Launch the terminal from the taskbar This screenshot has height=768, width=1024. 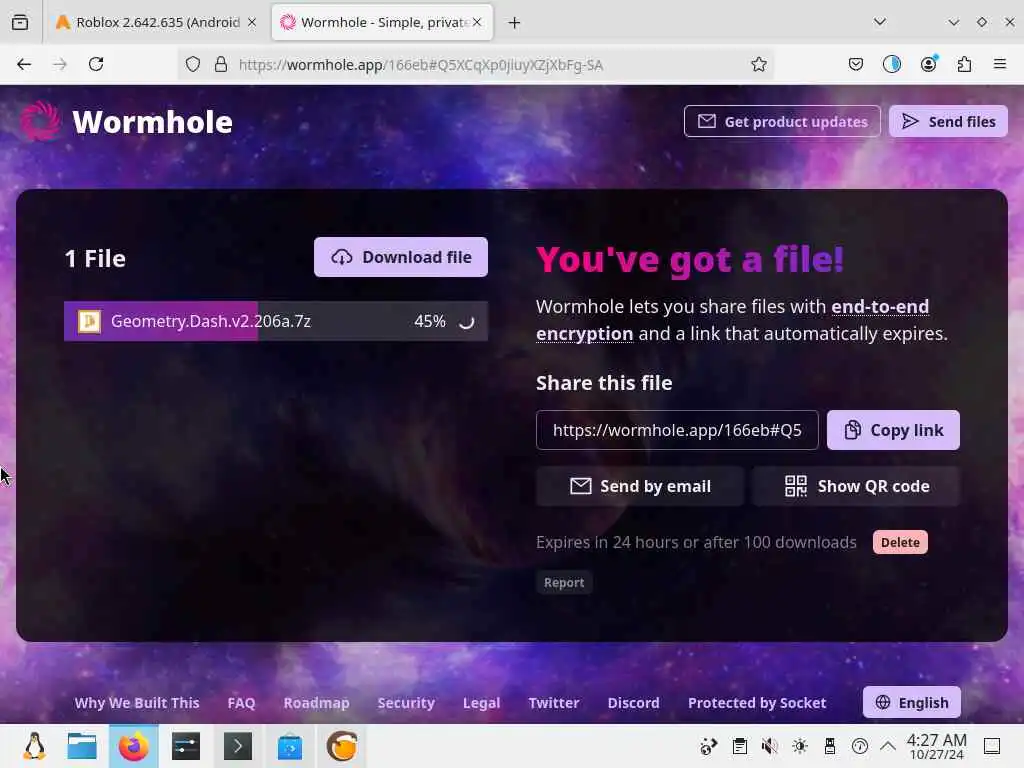coord(238,746)
